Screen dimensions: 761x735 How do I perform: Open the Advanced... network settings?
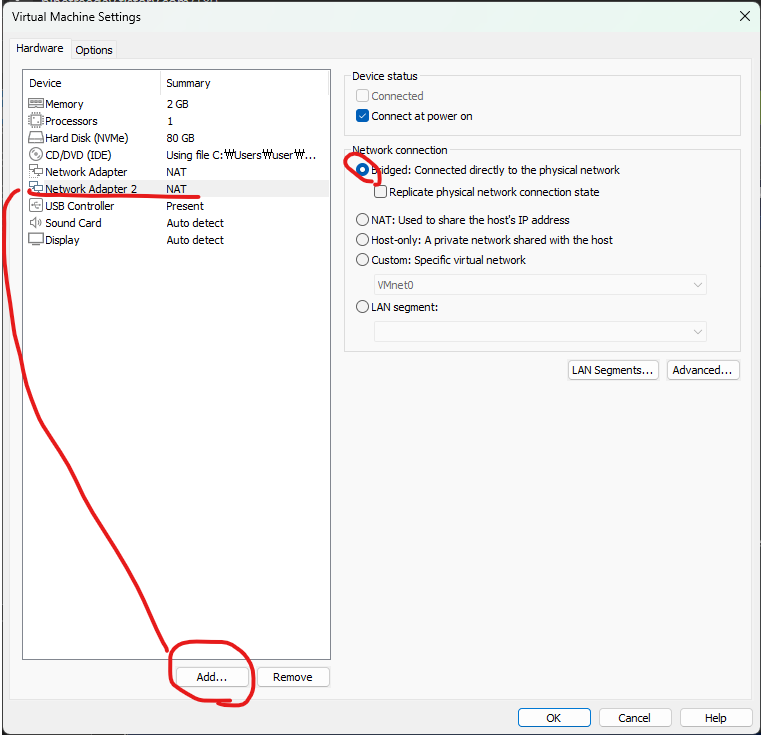[703, 370]
